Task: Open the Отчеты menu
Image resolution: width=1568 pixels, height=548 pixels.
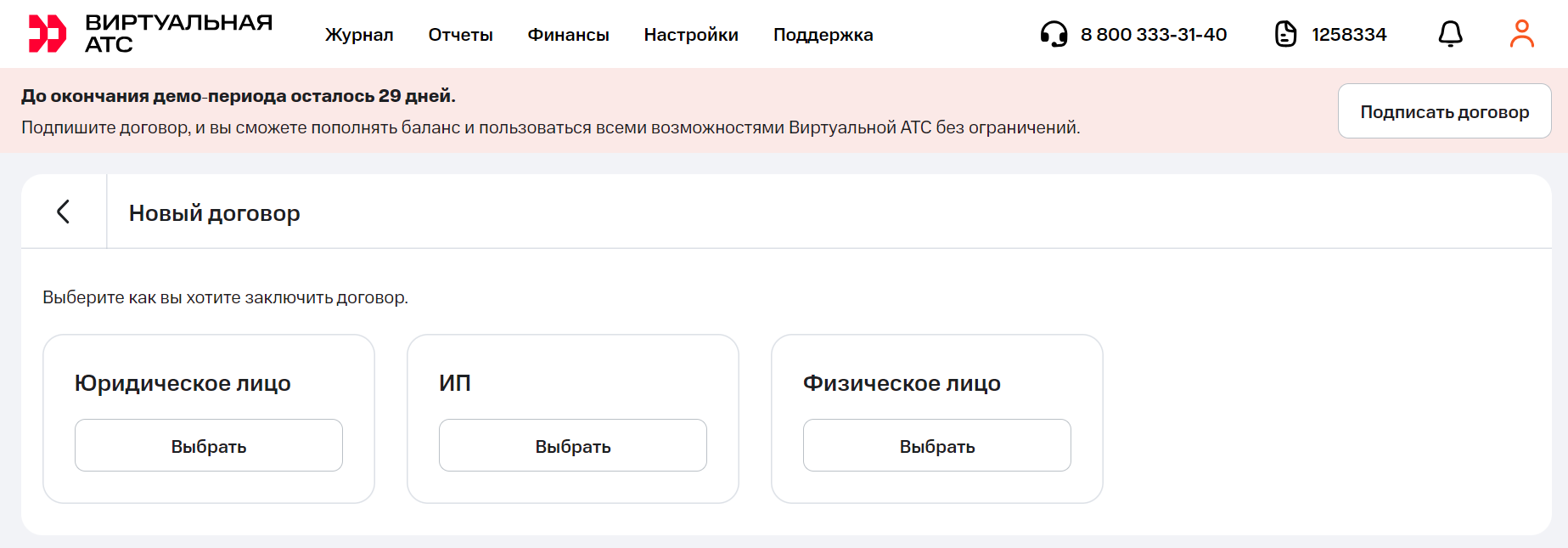Action: [x=460, y=35]
